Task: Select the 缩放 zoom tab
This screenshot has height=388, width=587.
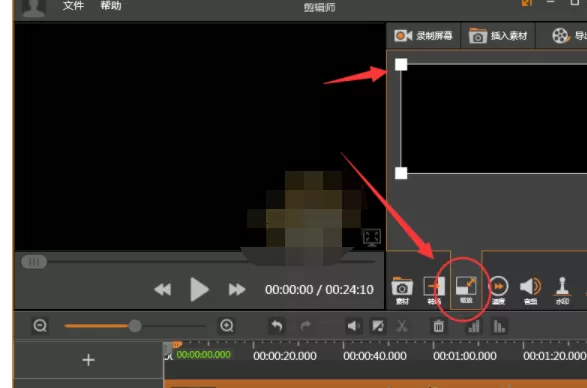Action: coord(466,290)
